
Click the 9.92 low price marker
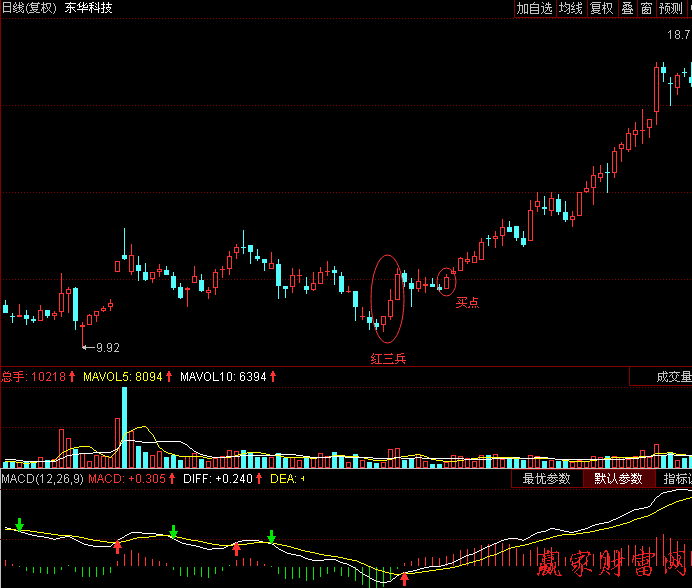click(x=106, y=348)
